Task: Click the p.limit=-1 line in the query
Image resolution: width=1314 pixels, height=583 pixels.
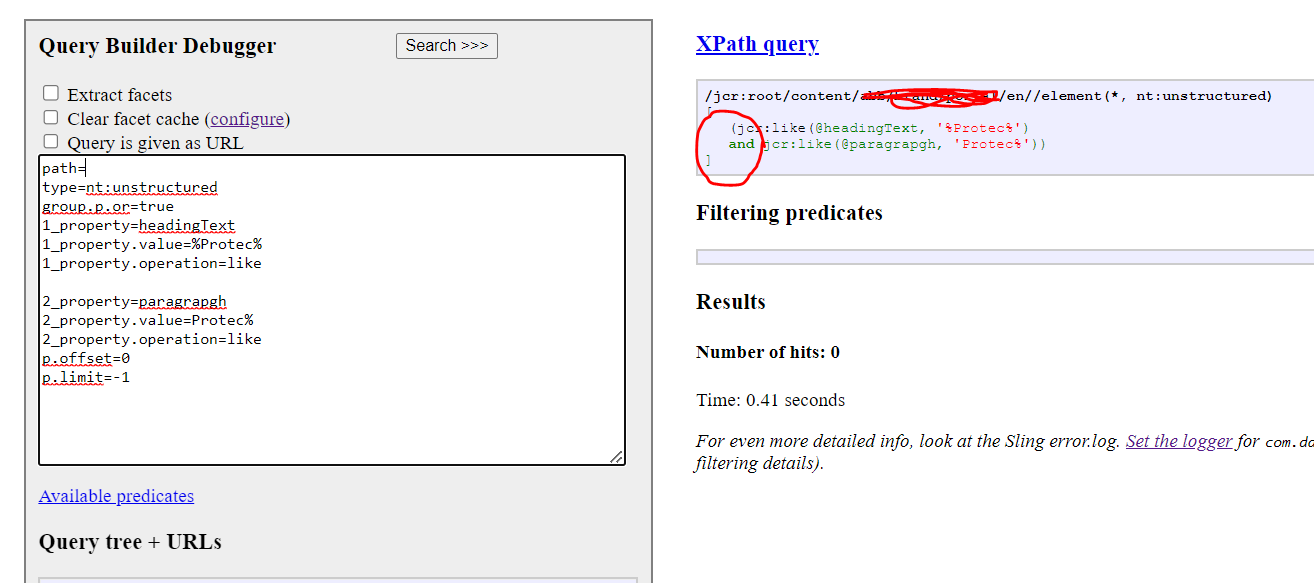Action: pos(85,377)
